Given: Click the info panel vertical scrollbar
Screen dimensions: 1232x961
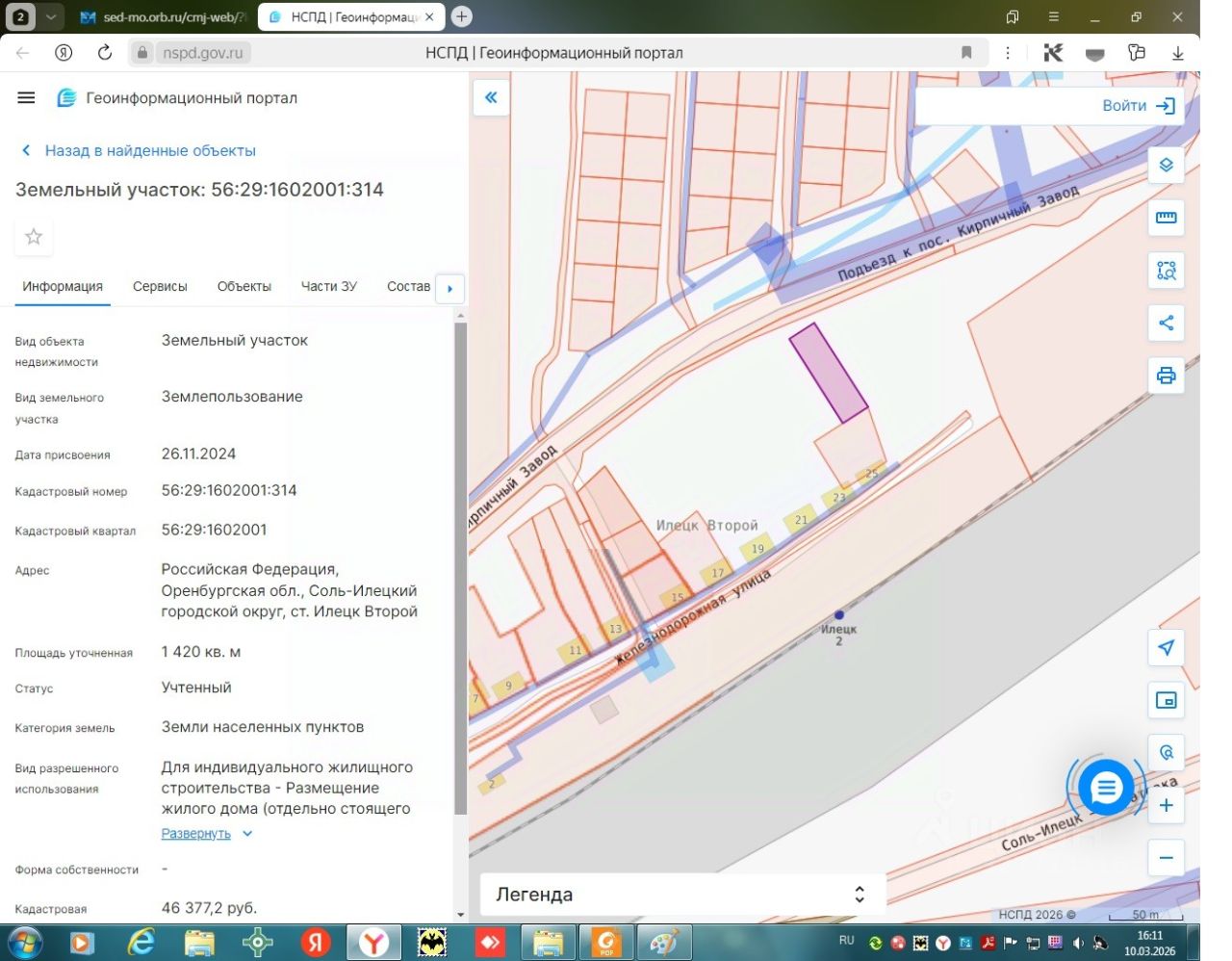Looking at the screenshot, I should coord(460,568).
